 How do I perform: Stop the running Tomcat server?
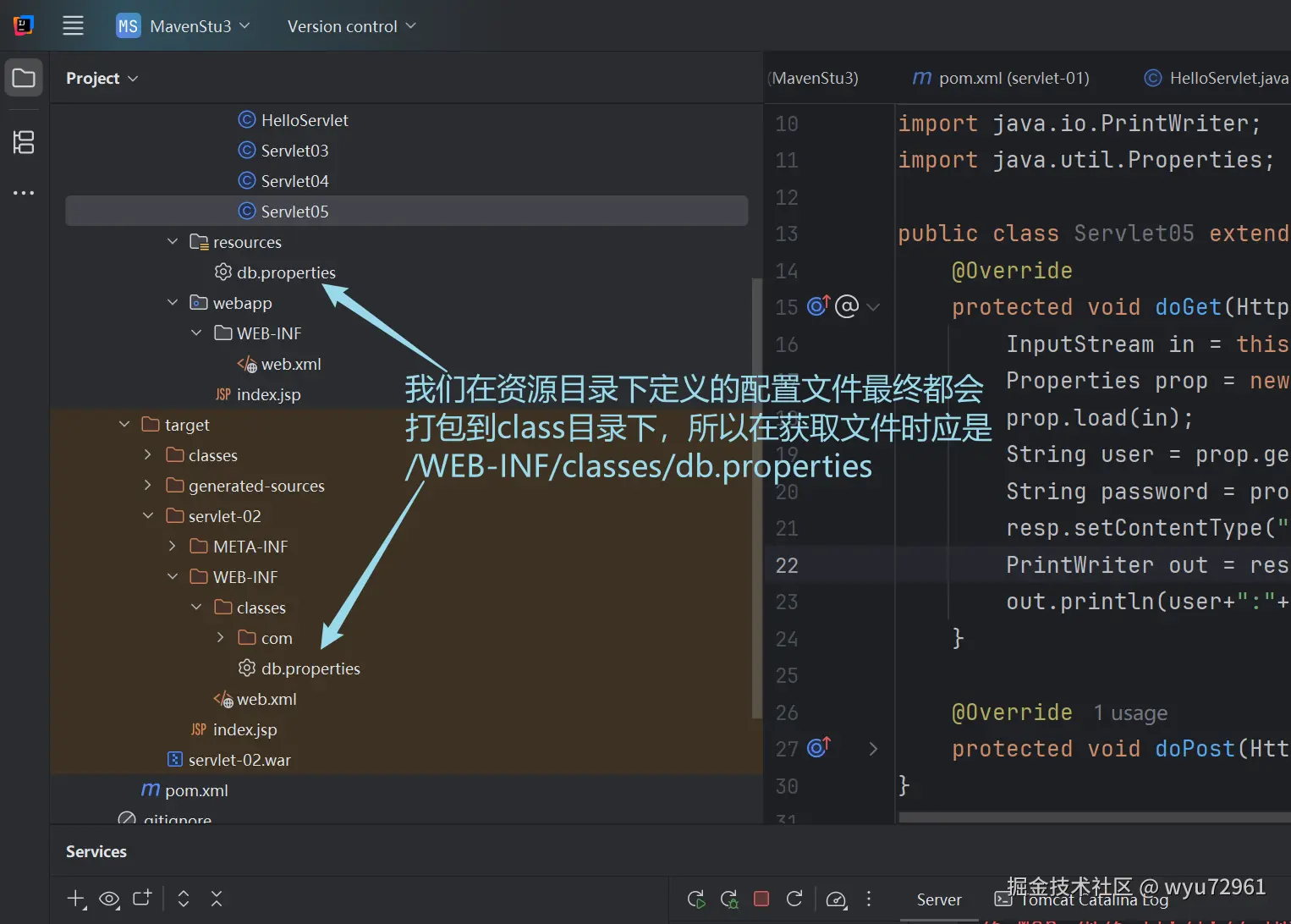point(761,899)
